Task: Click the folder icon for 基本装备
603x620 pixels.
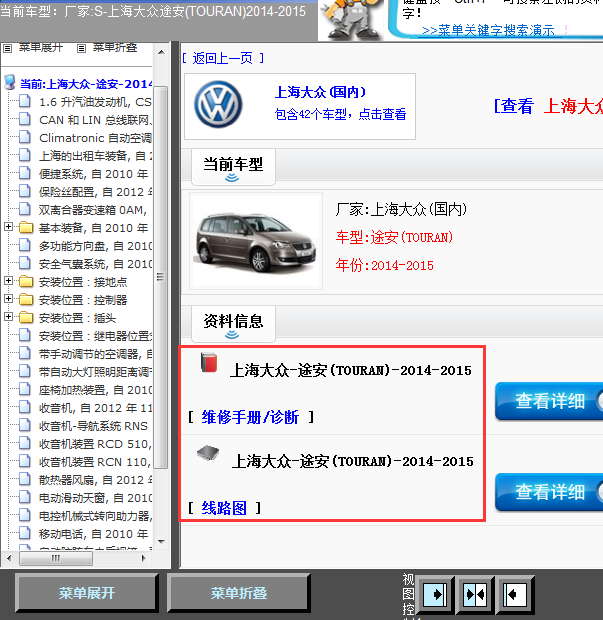Action: (x=26, y=228)
